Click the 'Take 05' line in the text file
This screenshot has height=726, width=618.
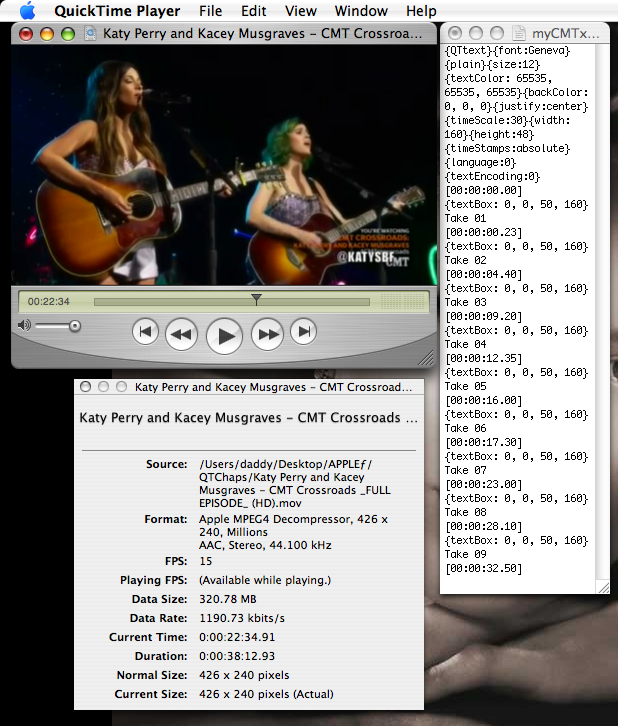pos(465,386)
